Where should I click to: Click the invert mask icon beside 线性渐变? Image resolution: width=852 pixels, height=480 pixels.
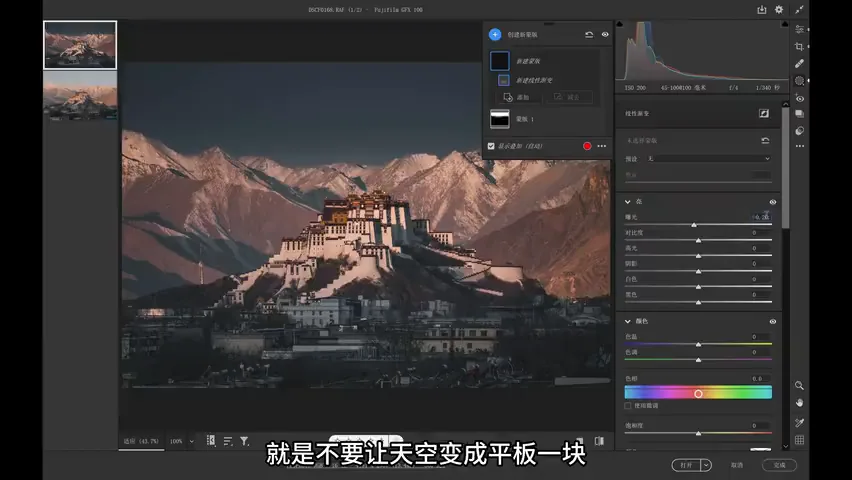click(x=763, y=114)
